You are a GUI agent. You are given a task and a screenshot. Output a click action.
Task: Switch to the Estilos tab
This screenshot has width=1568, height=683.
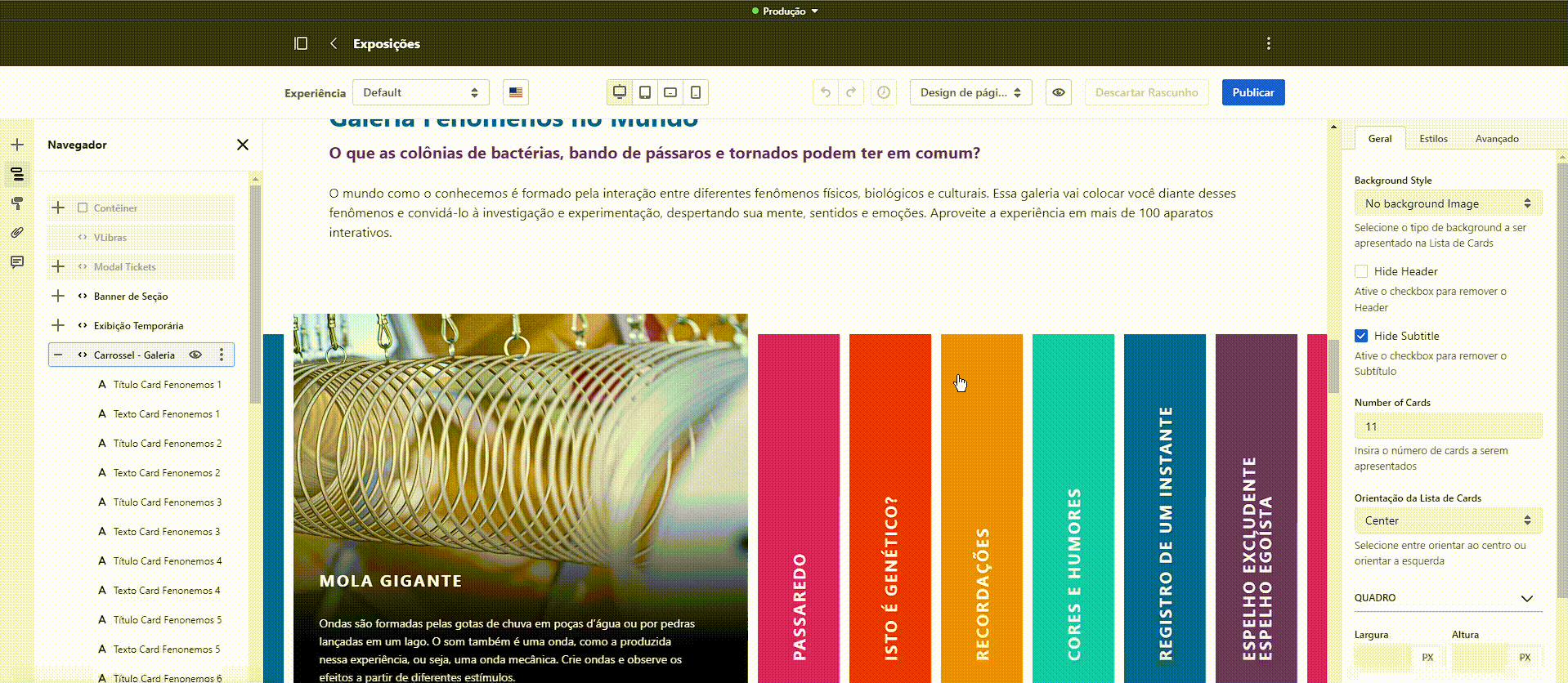(x=1433, y=139)
